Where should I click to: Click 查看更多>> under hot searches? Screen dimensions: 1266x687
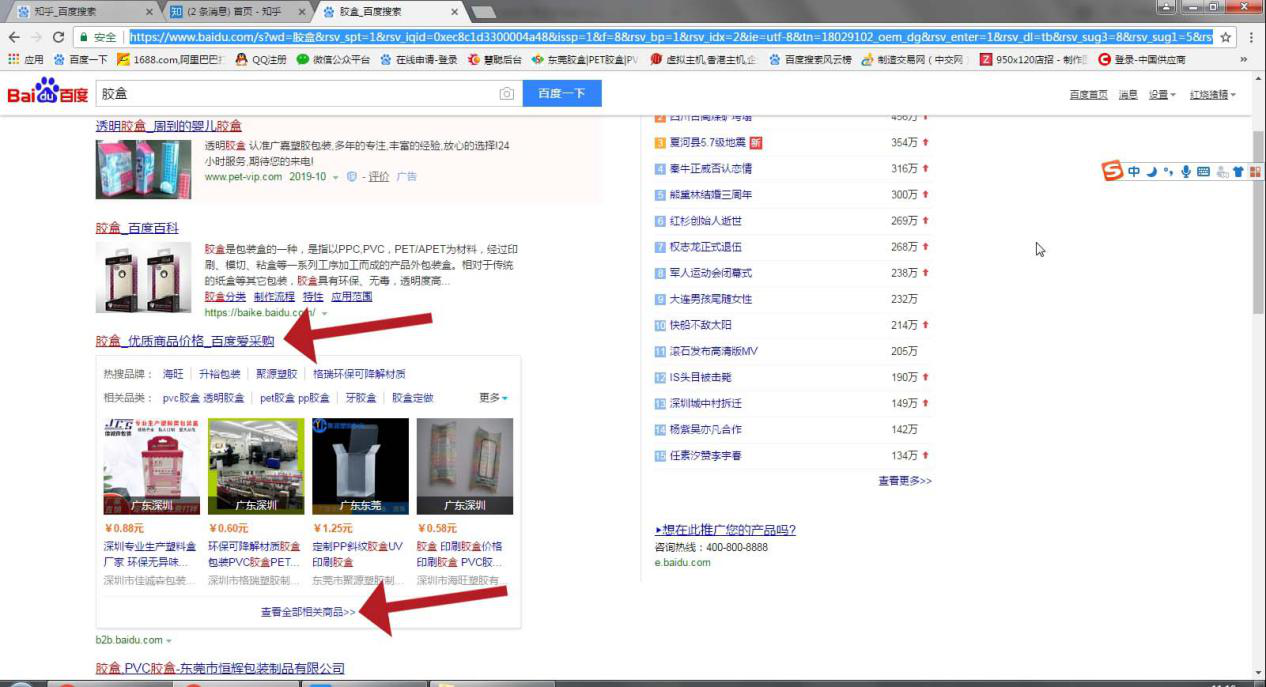[905, 481]
